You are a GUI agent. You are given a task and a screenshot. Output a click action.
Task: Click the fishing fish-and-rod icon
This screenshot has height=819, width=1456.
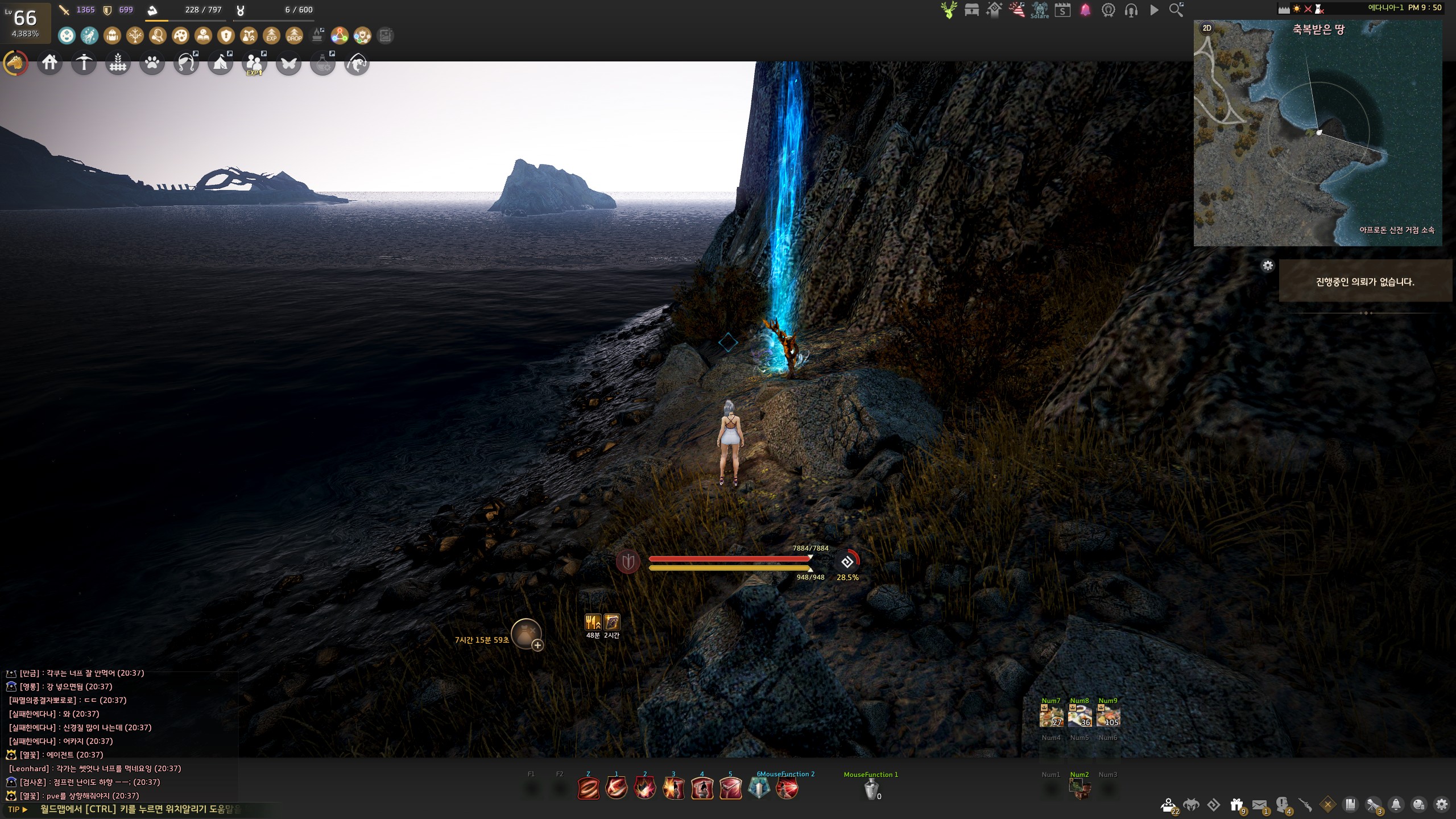[357, 63]
